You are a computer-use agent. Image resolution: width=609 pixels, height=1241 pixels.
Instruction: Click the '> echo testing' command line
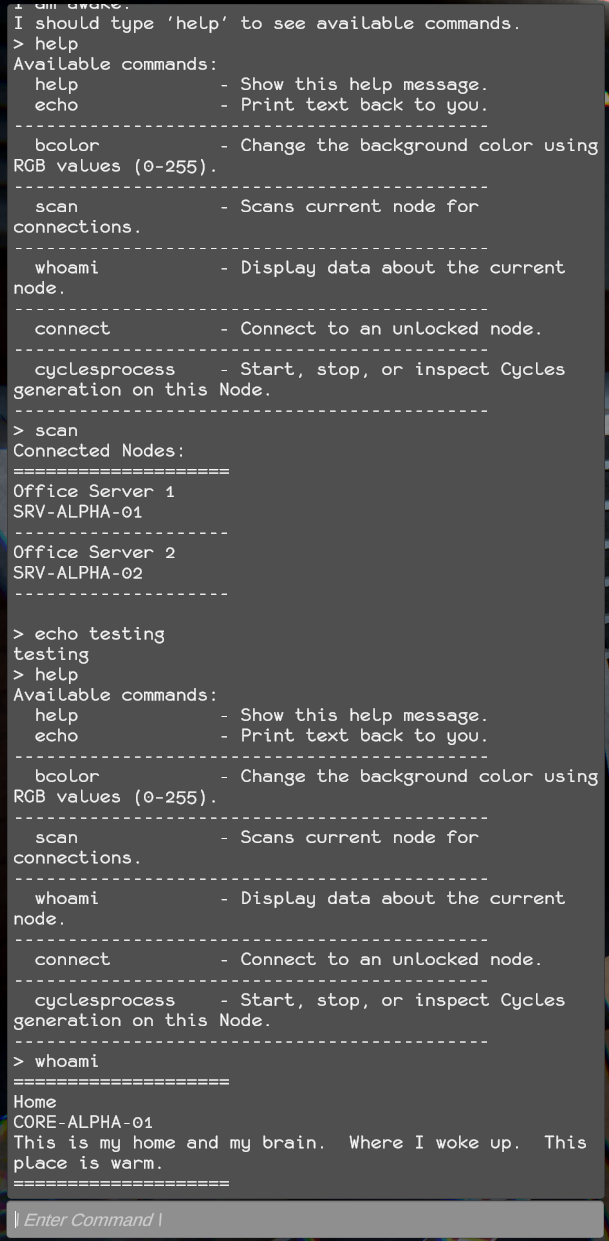(89, 634)
